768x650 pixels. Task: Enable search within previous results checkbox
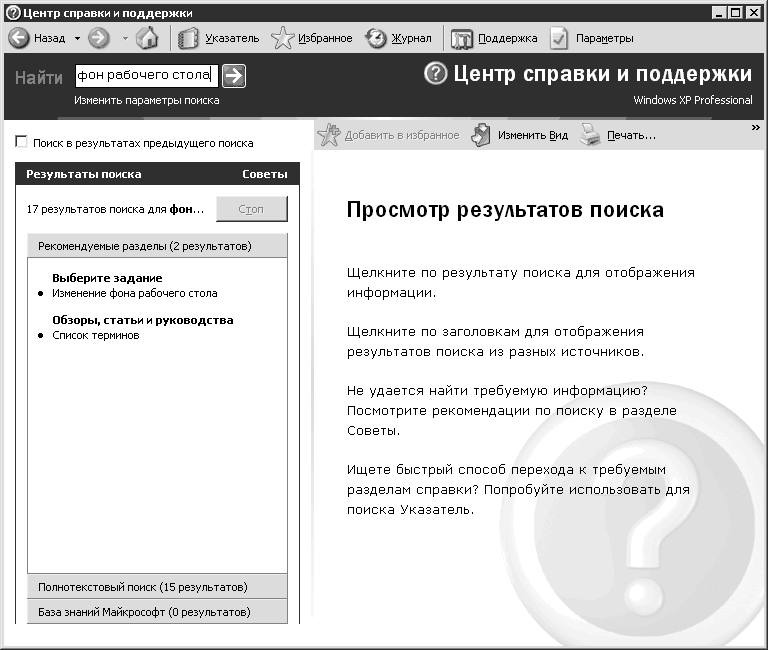(22, 143)
